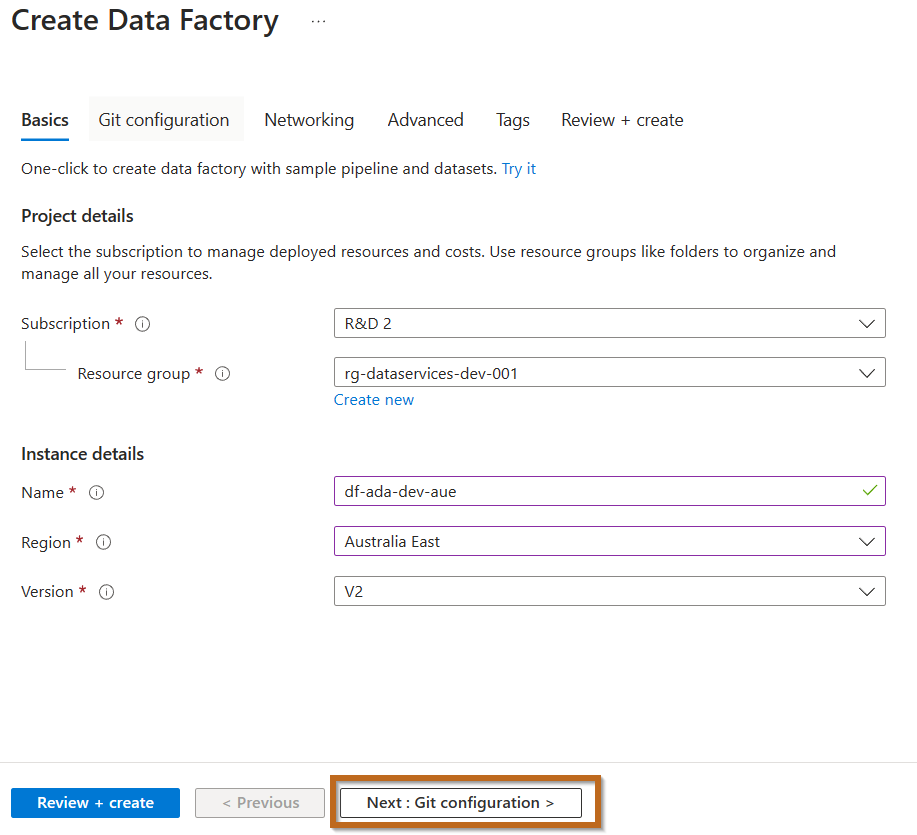Click the blue Review + create button
Screen dimensions: 917x835
(x=95, y=803)
